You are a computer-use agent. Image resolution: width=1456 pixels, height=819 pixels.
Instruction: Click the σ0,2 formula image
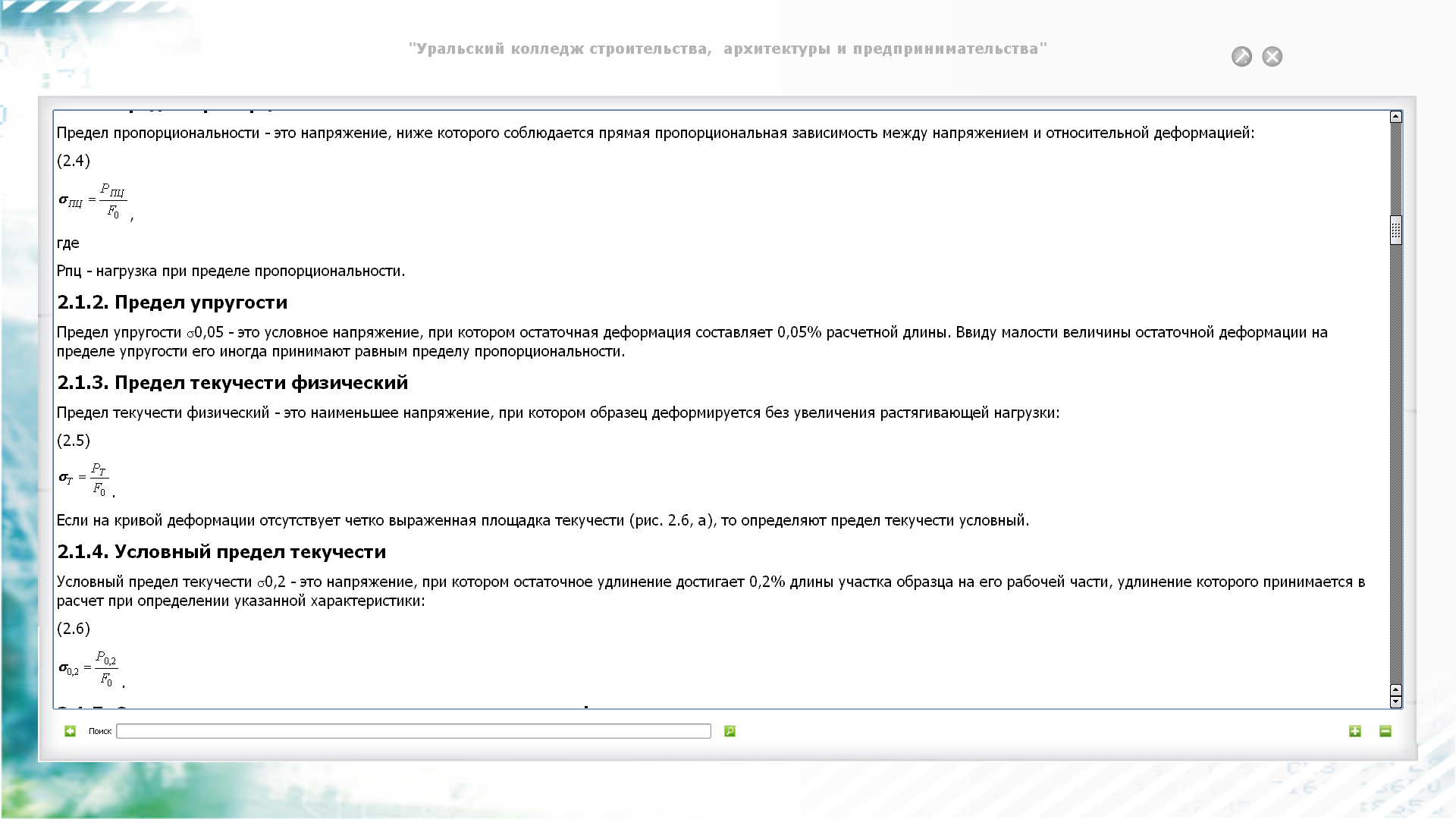point(88,669)
